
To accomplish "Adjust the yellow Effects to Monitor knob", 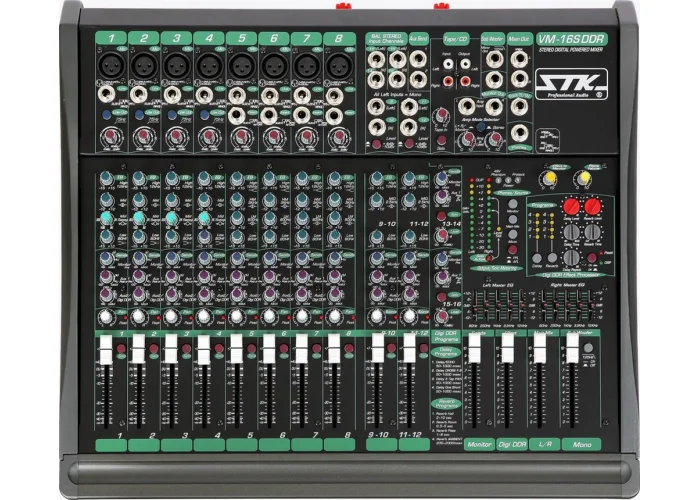I will coord(549,179).
